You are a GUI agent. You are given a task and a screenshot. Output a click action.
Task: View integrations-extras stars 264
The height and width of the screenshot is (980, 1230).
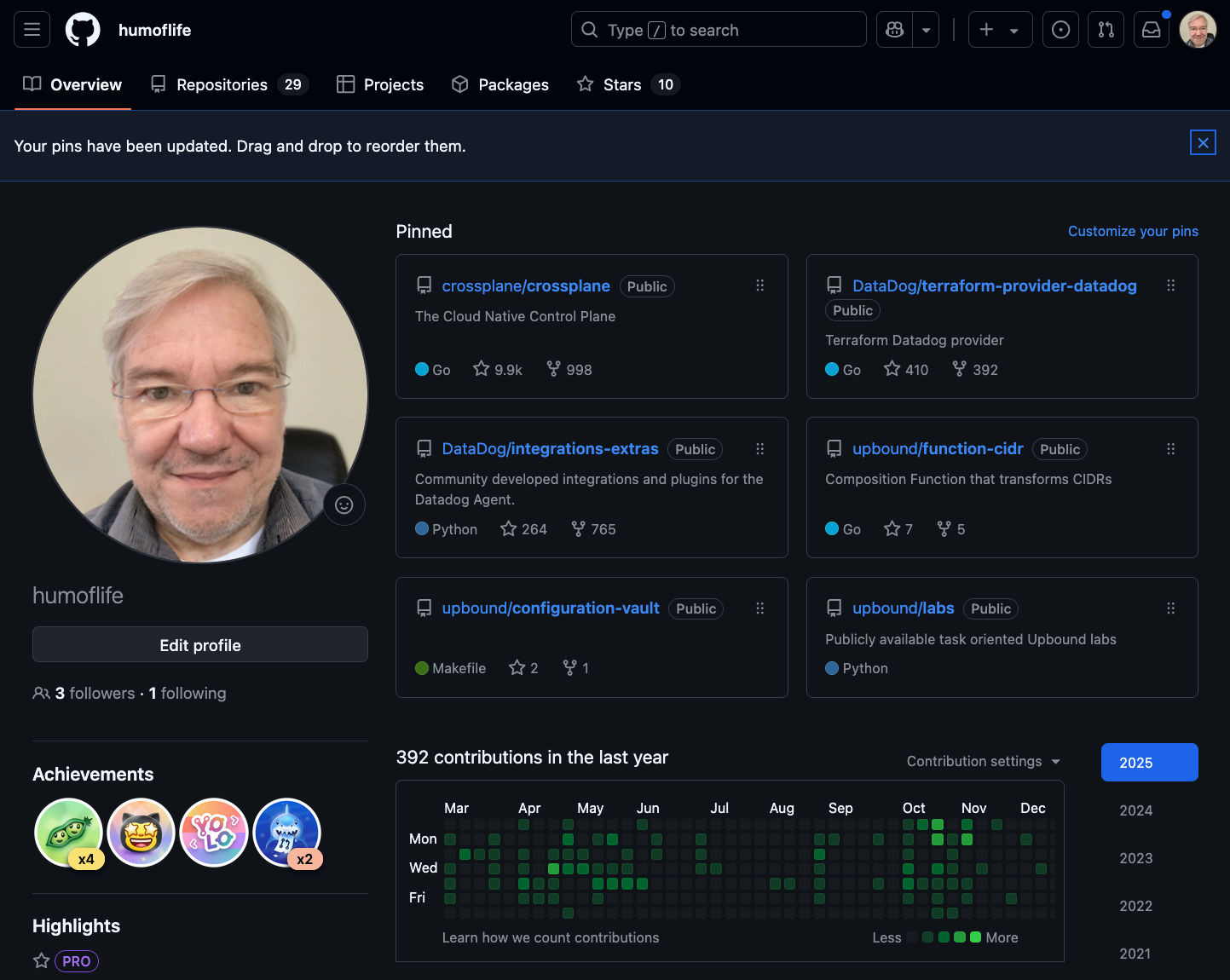coord(523,528)
